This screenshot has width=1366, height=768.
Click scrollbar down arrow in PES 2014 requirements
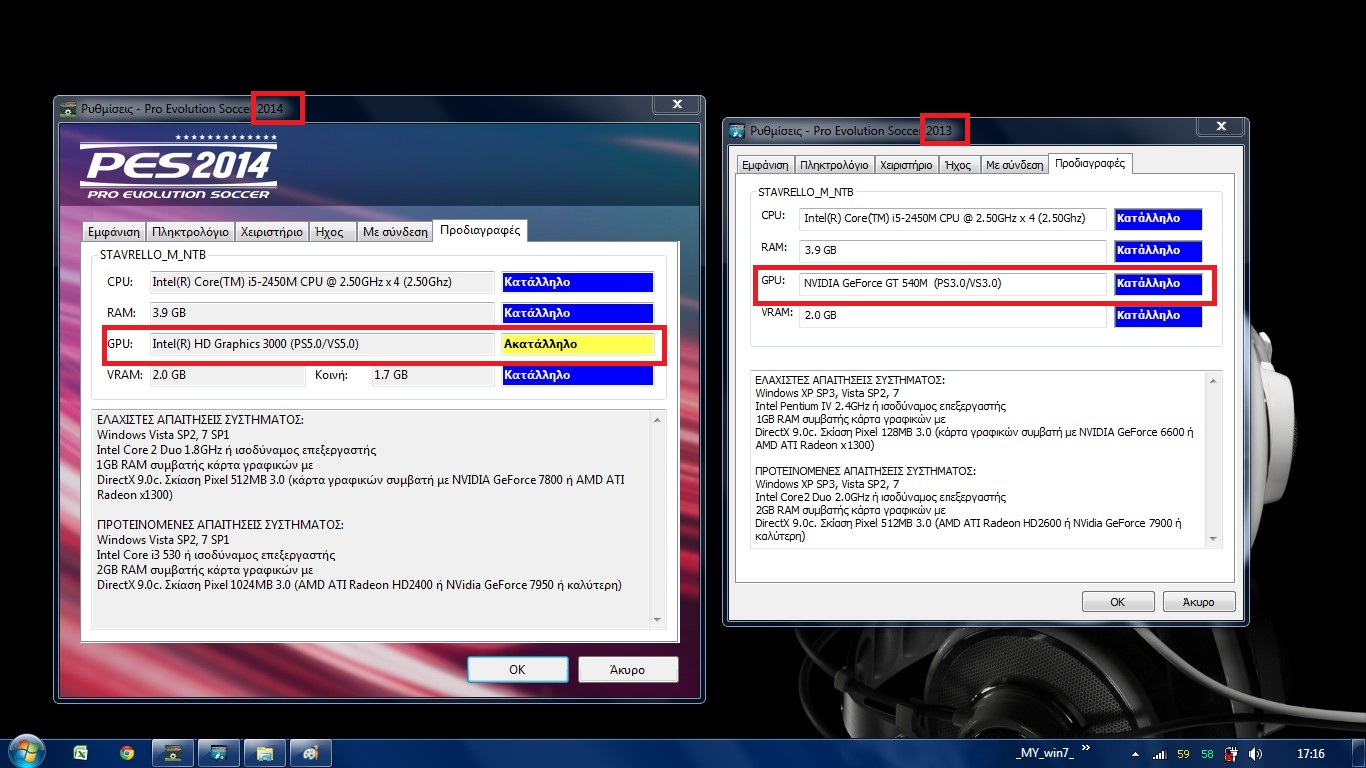tap(657, 620)
